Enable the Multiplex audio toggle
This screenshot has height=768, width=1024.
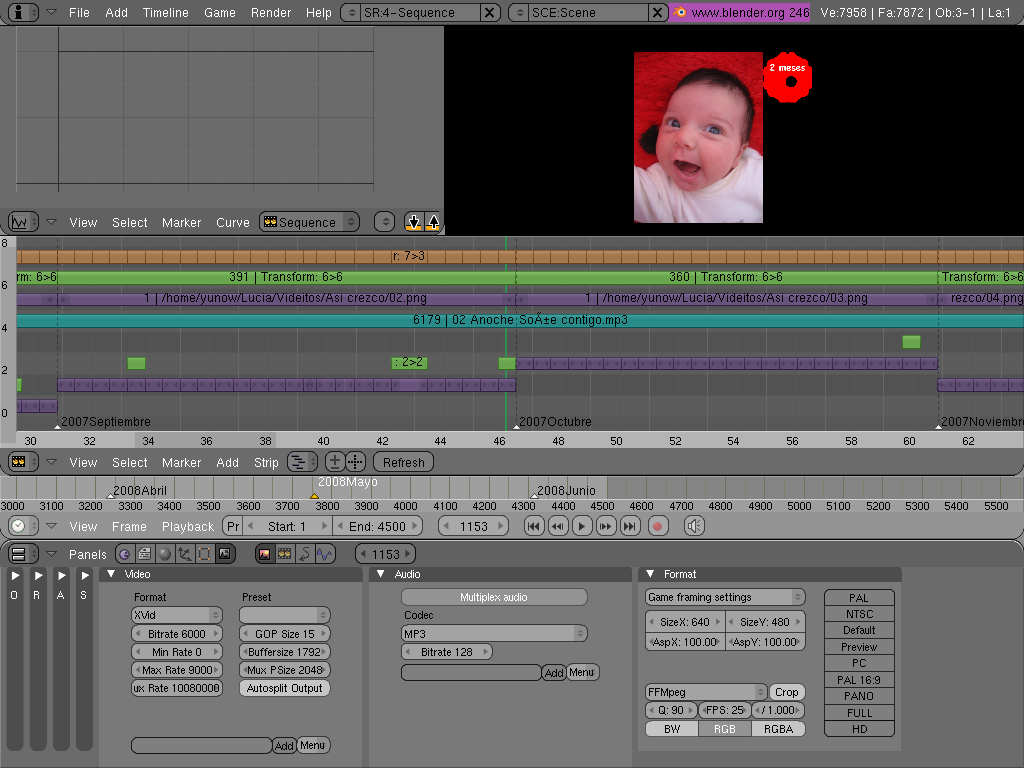[x=494, y=597]
